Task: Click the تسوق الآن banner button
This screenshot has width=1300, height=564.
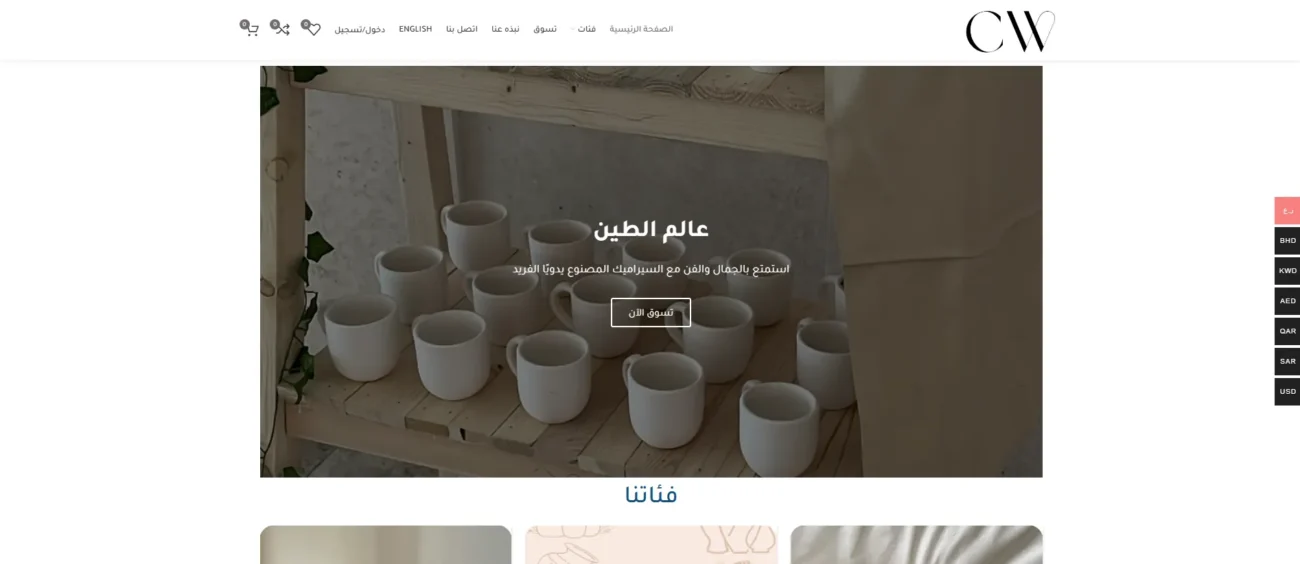Action: click(651, 312)
